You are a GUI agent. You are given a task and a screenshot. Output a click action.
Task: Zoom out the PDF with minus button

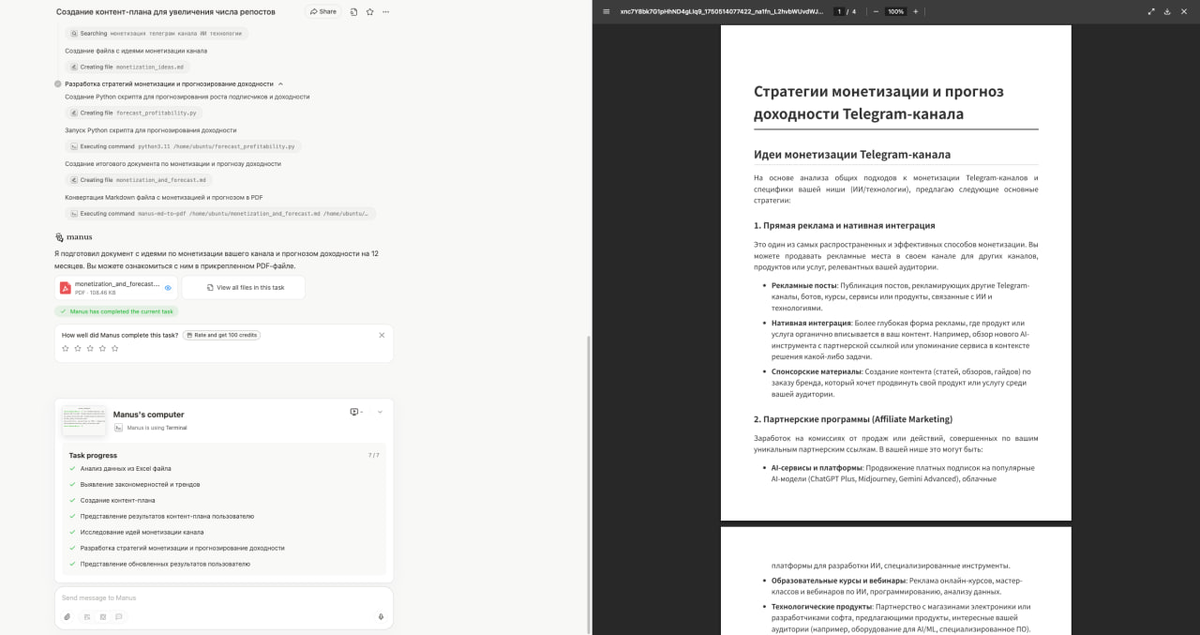click(875, 12)
